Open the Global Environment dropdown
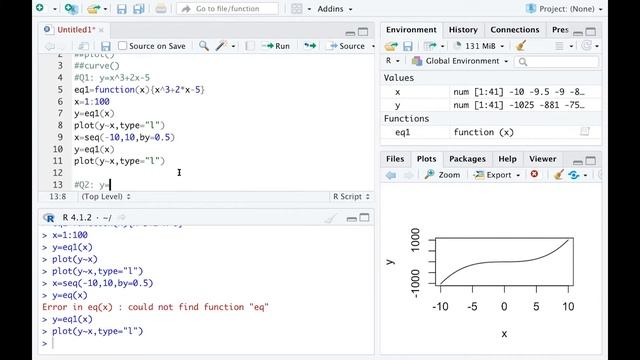Screen dimensions: 640x360 (x=460, y=61)
